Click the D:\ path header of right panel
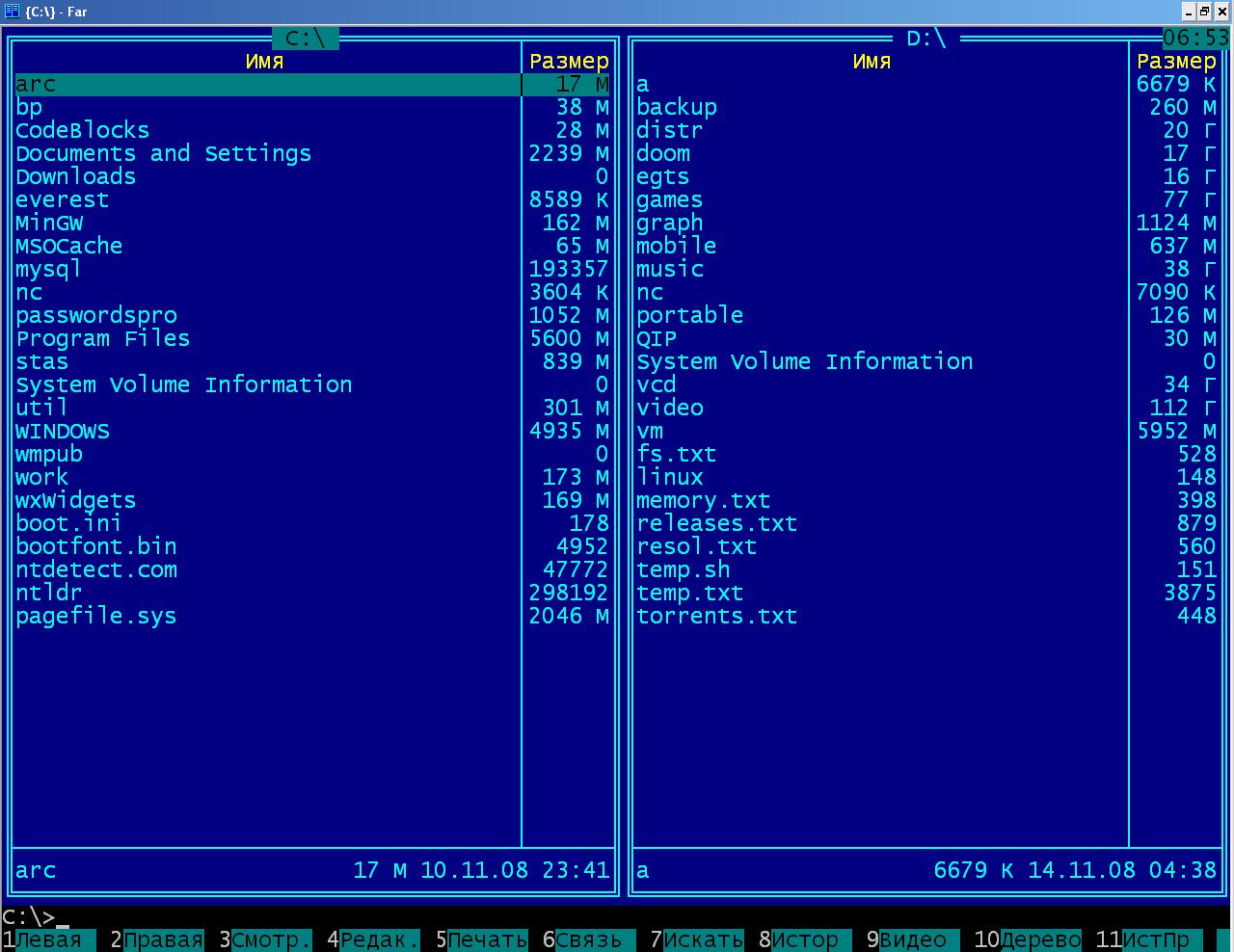 926,39
